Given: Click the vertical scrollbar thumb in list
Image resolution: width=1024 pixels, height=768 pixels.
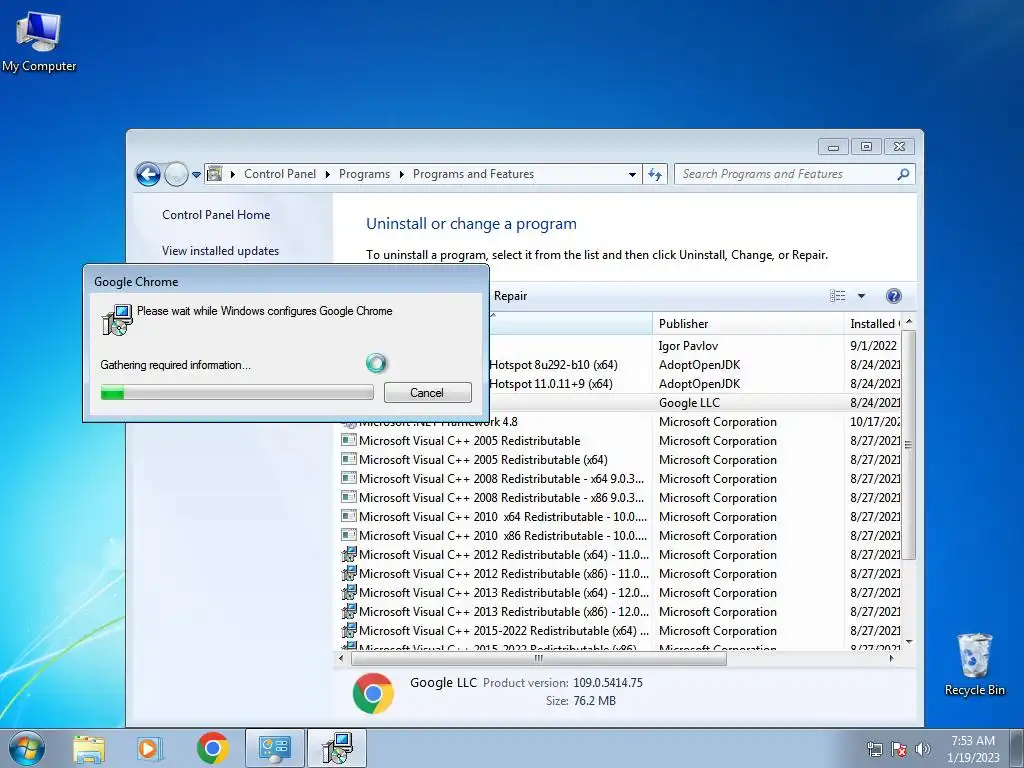Looking at the screenshot, I should 908,445.
